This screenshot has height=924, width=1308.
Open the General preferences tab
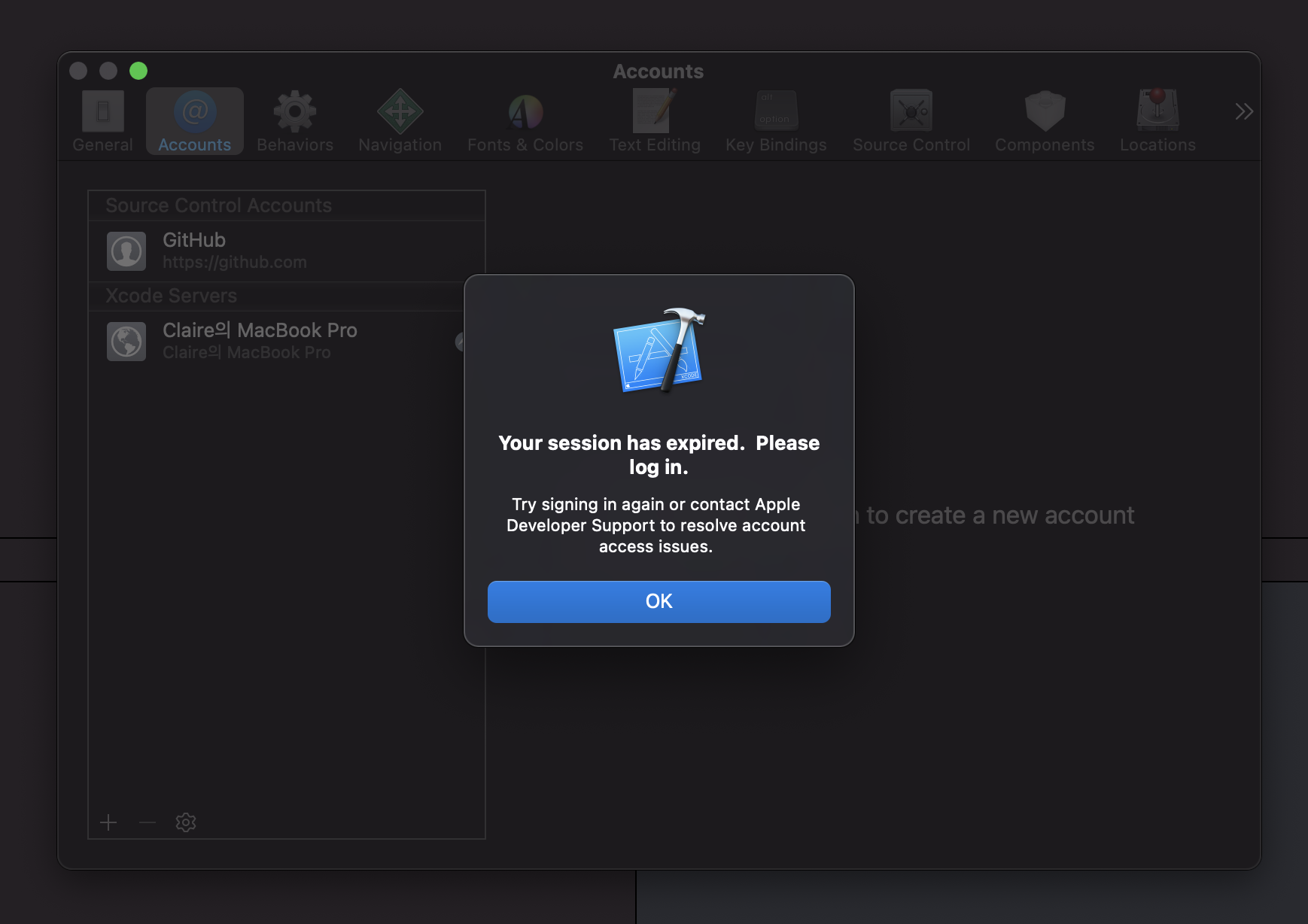(103, 122)
